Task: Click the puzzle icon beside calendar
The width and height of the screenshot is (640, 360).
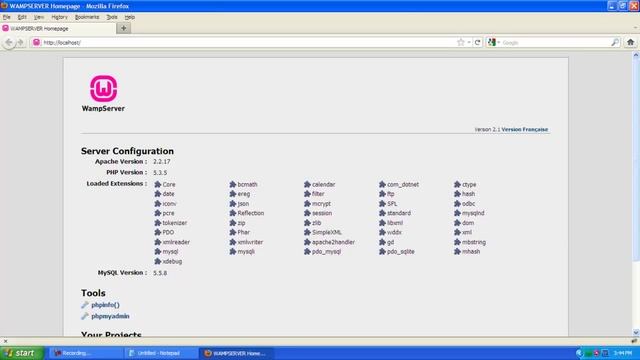Action: [x=307, y=184]
